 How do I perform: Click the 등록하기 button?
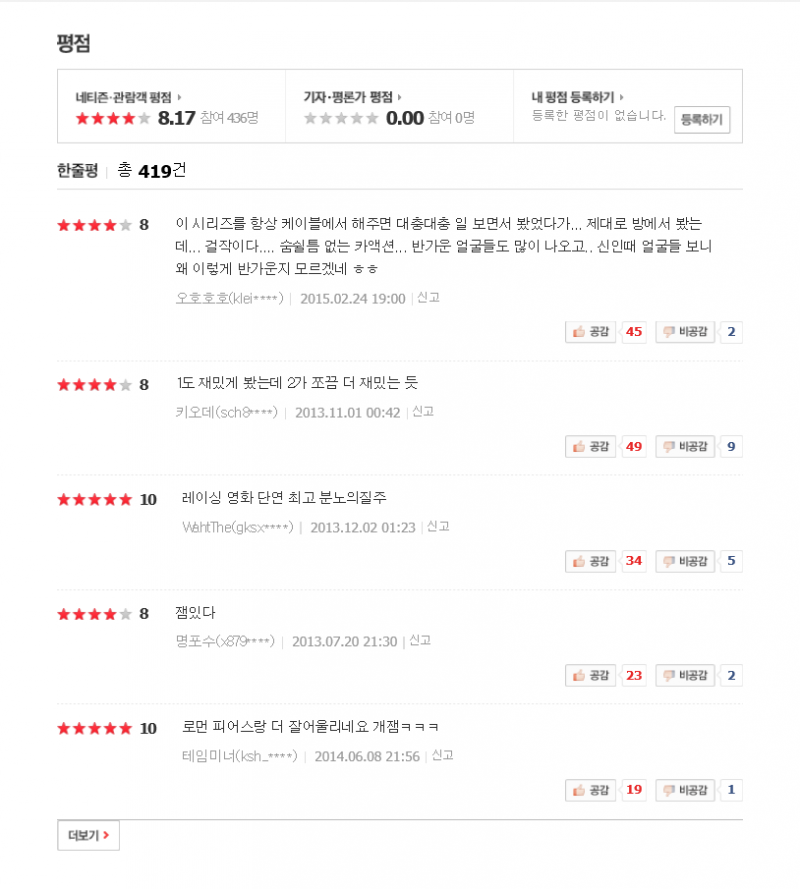click(x=702, y=120)
